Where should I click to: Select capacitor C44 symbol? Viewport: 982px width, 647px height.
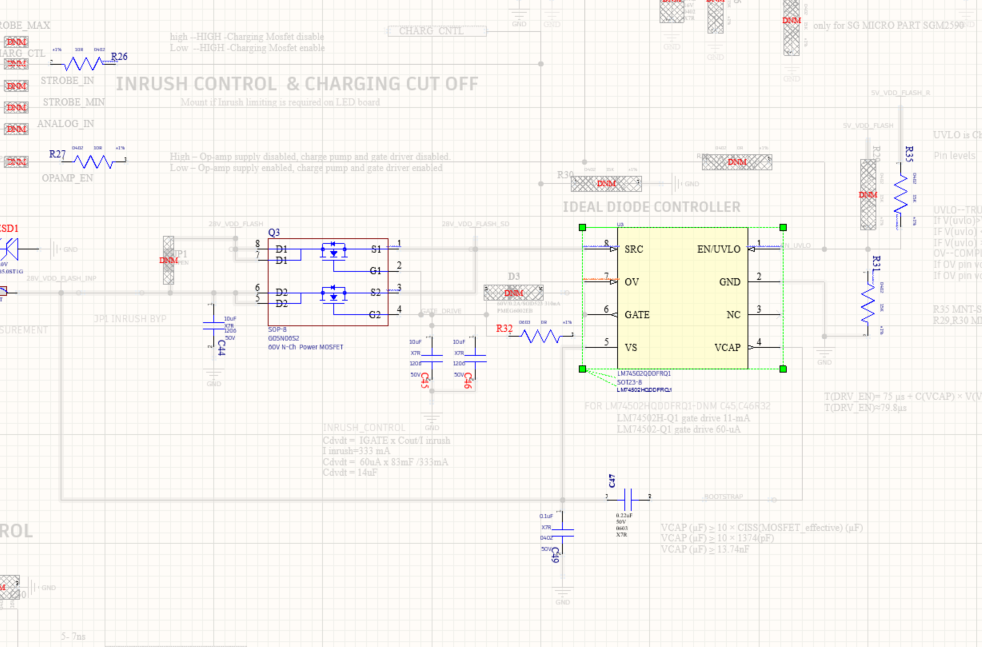click(x=214, y=326)
